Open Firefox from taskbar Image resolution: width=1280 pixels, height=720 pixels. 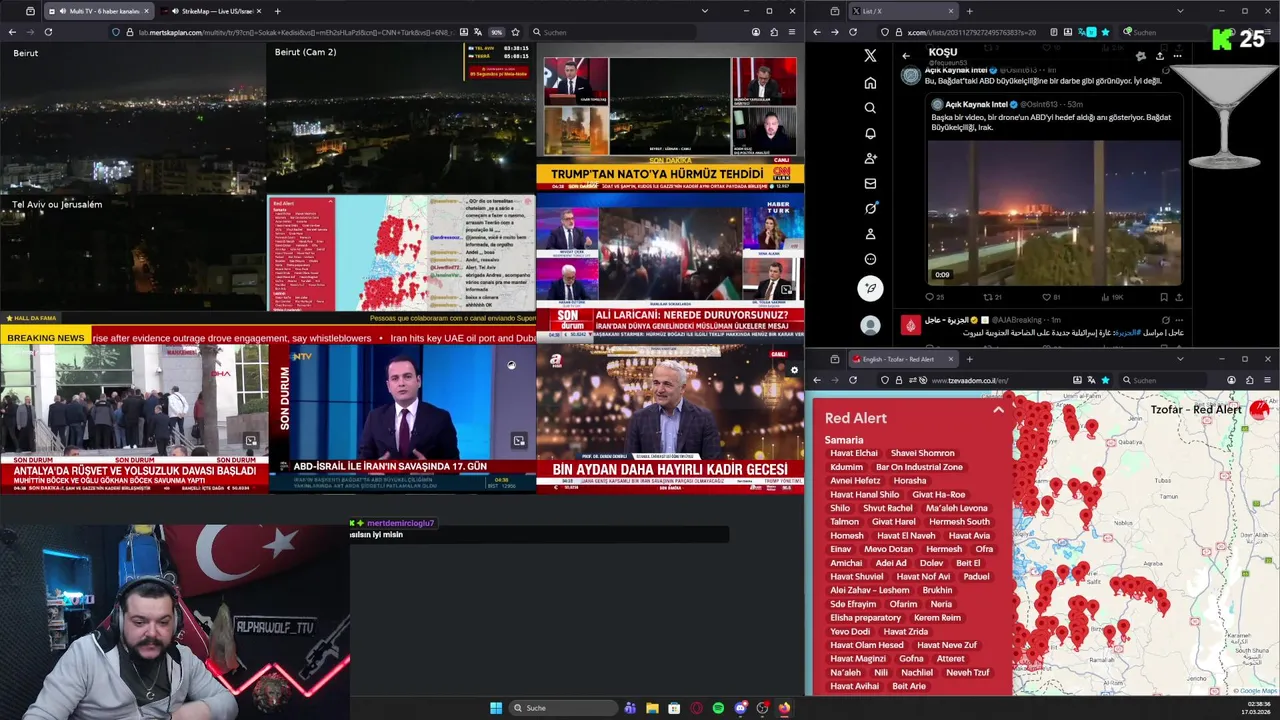[784, 708]
